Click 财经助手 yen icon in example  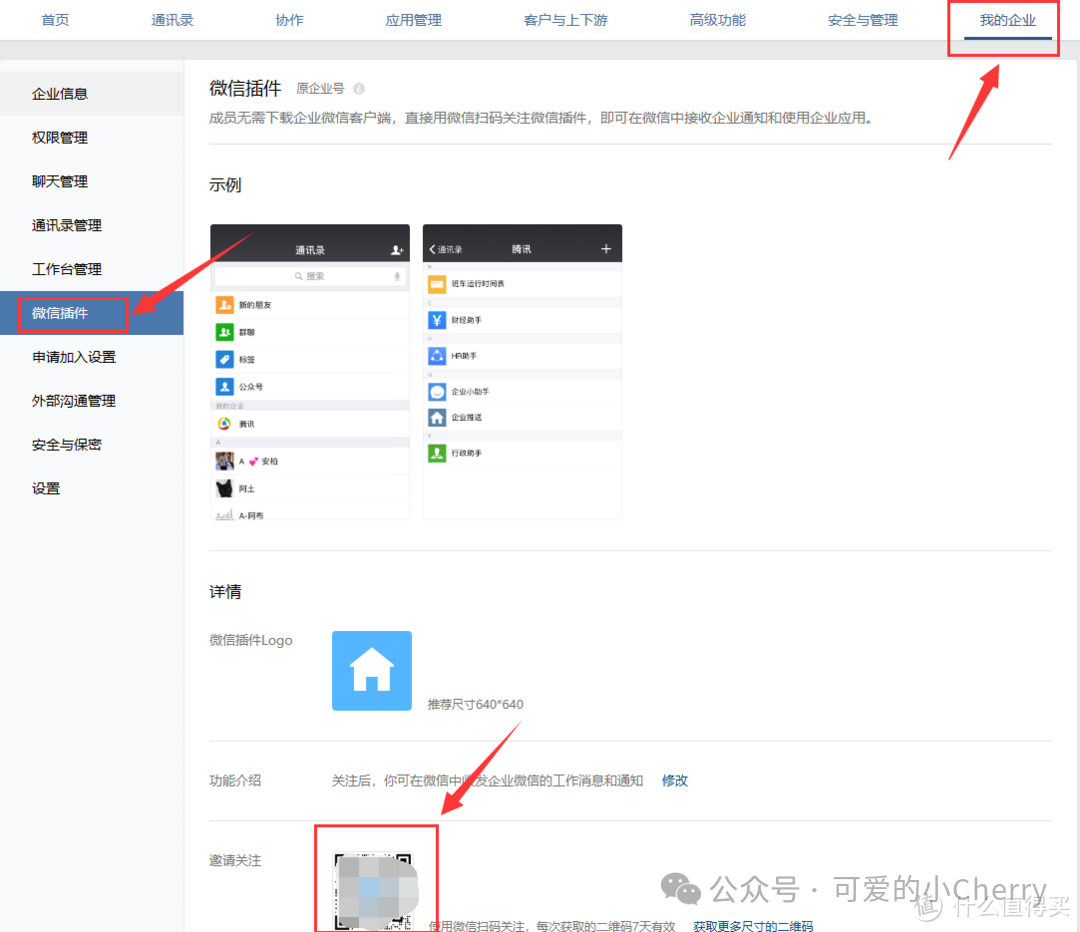tap(437, 320)
